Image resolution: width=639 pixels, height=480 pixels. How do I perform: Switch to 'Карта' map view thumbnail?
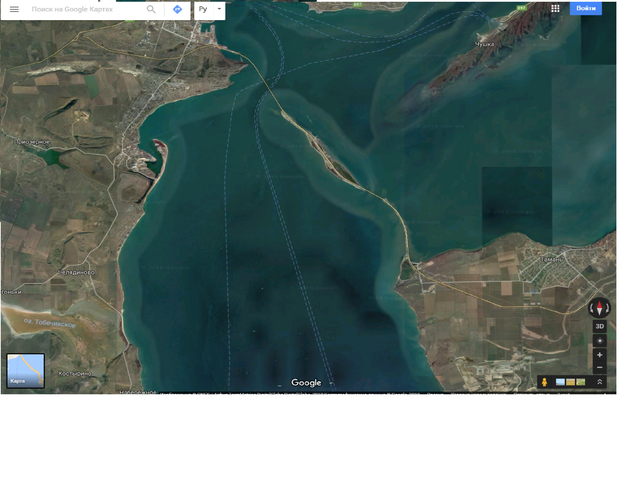pyautogui.click(x=26, y=371)
